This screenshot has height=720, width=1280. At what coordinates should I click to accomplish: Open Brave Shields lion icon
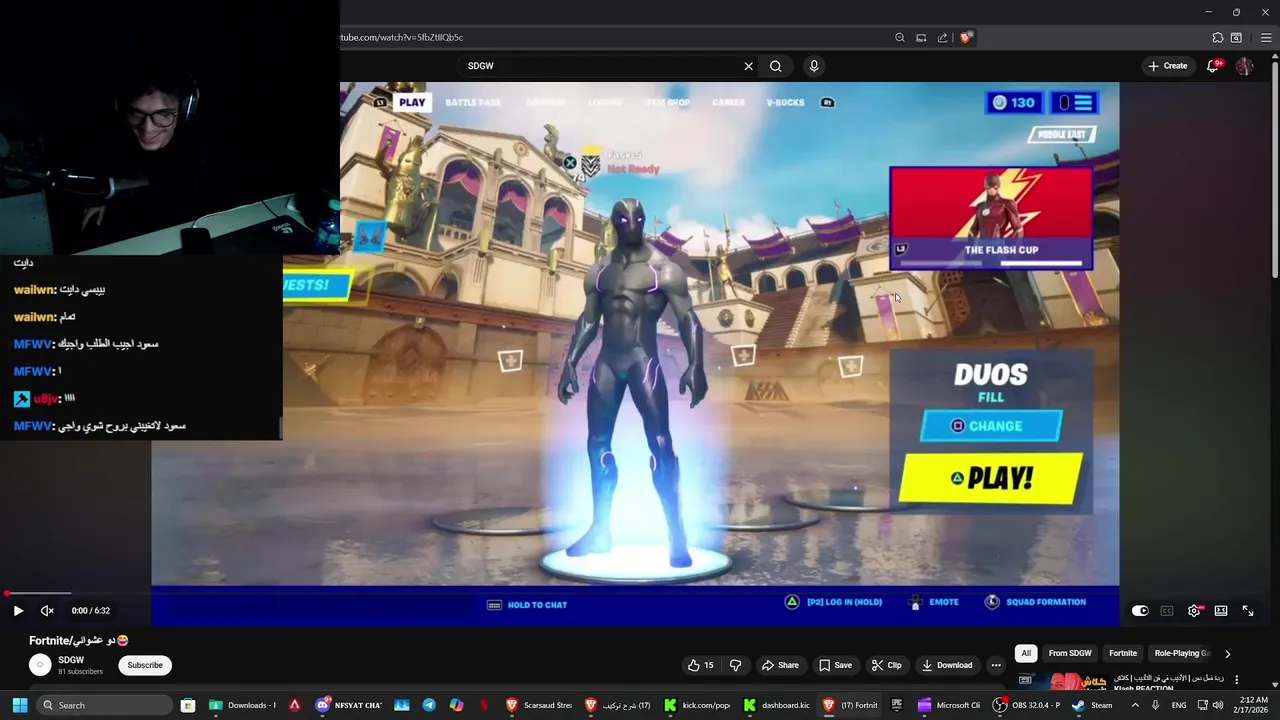pyautogui.click(x=965, y=37)
